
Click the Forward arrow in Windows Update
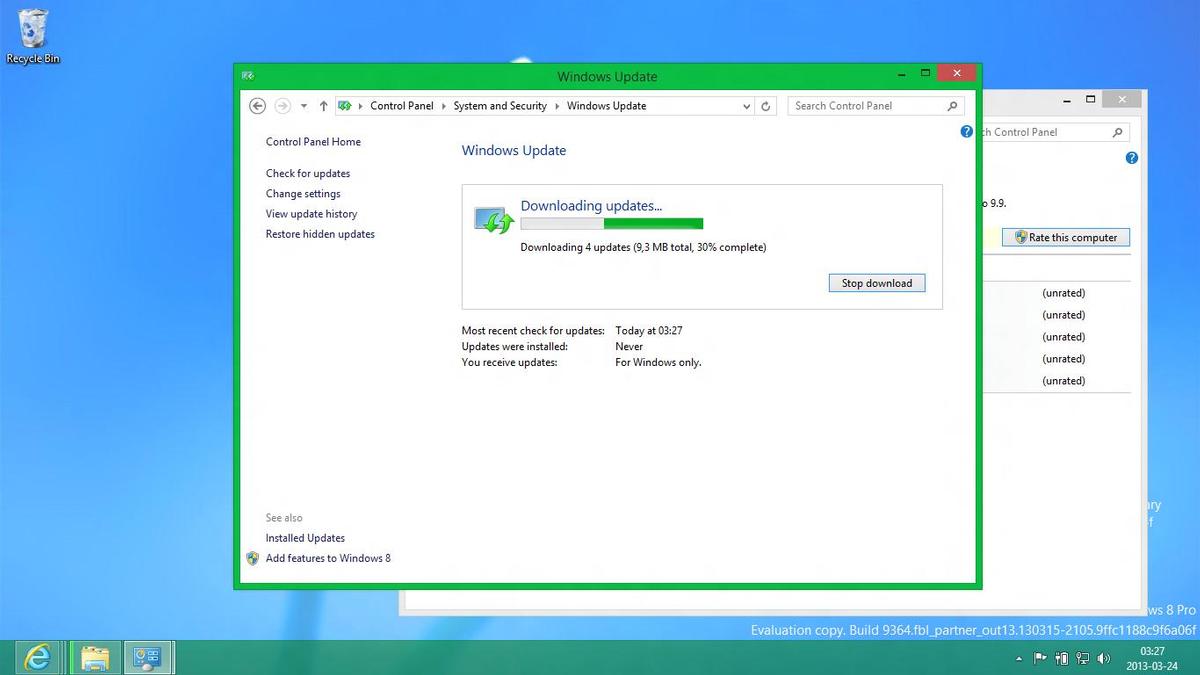(282, 106)
